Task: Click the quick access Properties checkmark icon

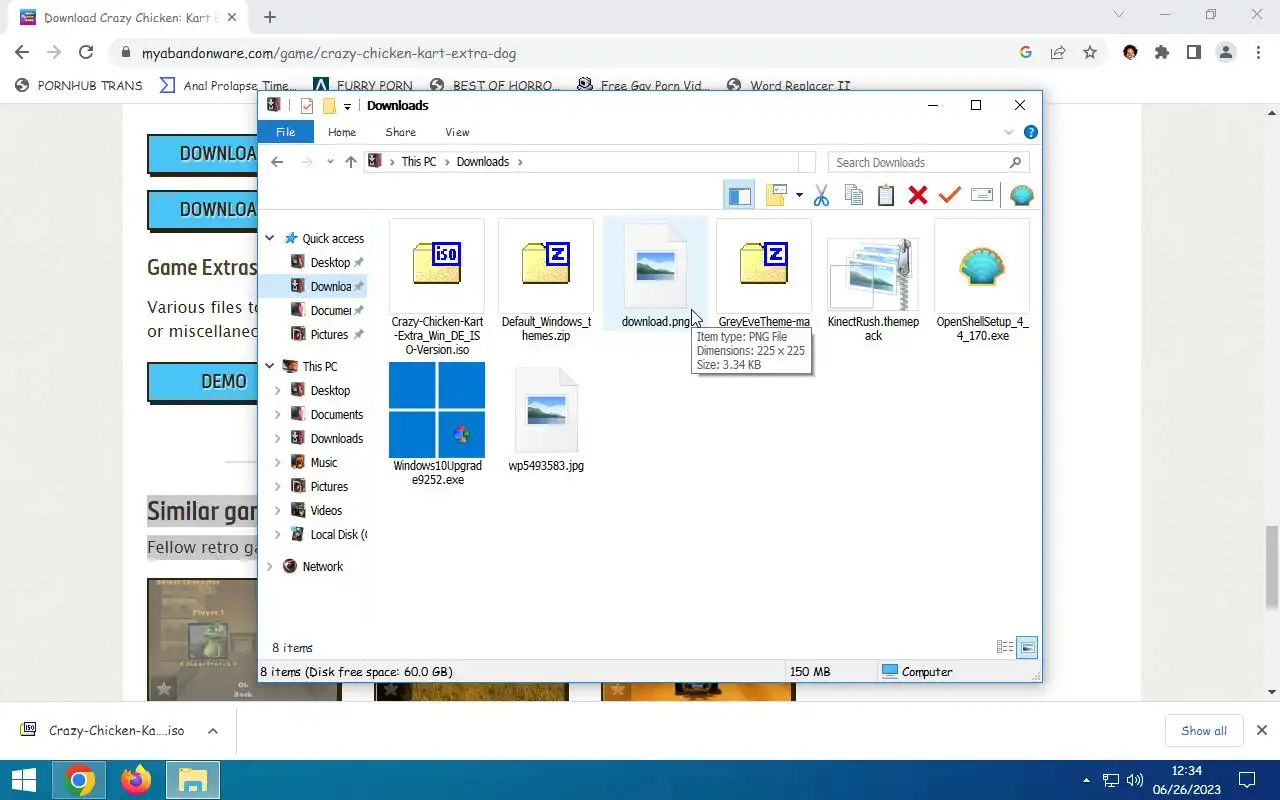Action: pyautogui.click(x=307, y=106)
